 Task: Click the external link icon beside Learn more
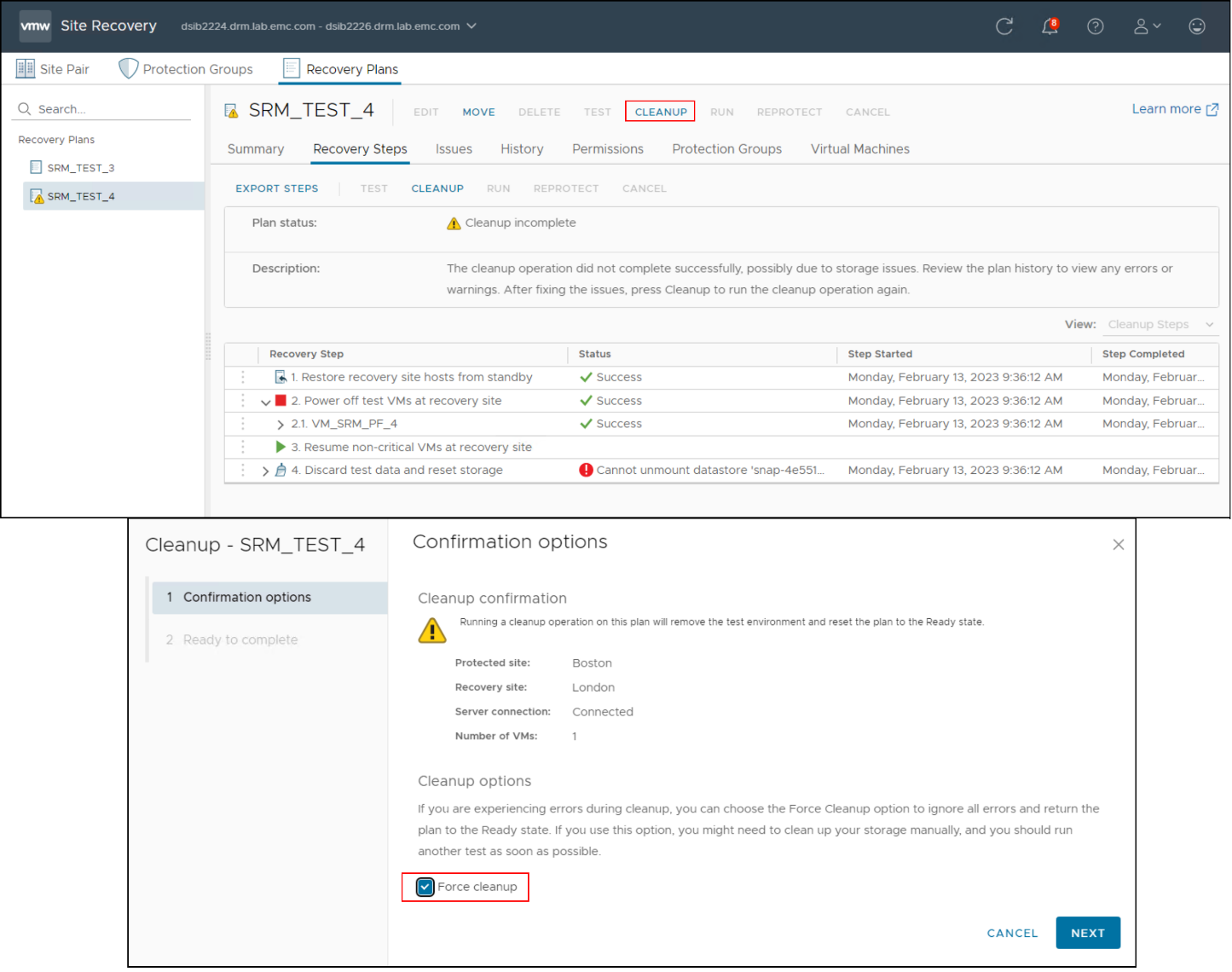pyautogui.click(x=1212, y=109)
